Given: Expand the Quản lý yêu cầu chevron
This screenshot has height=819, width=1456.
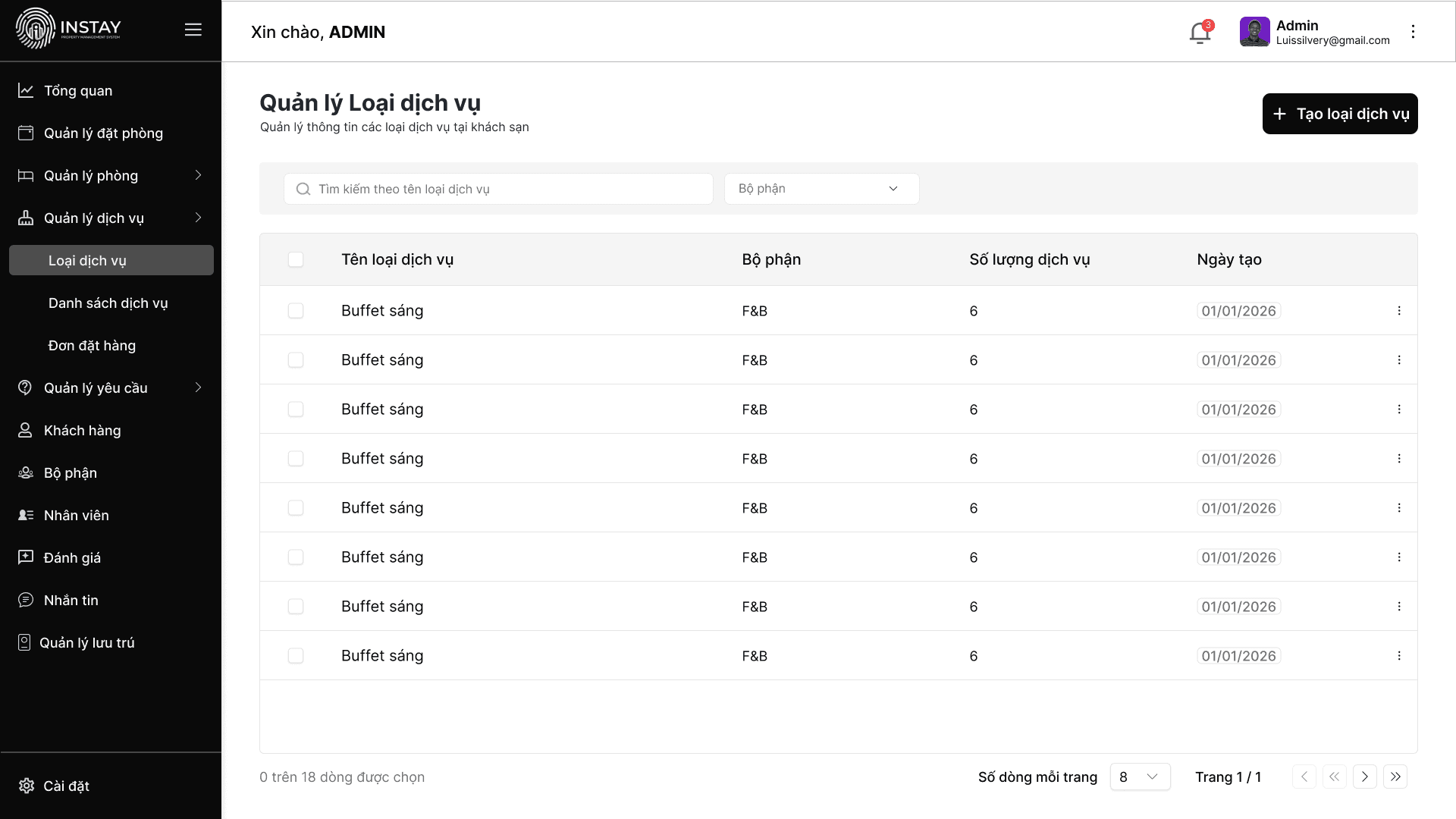Looking at the screenshot, I should tap(198, 388).
